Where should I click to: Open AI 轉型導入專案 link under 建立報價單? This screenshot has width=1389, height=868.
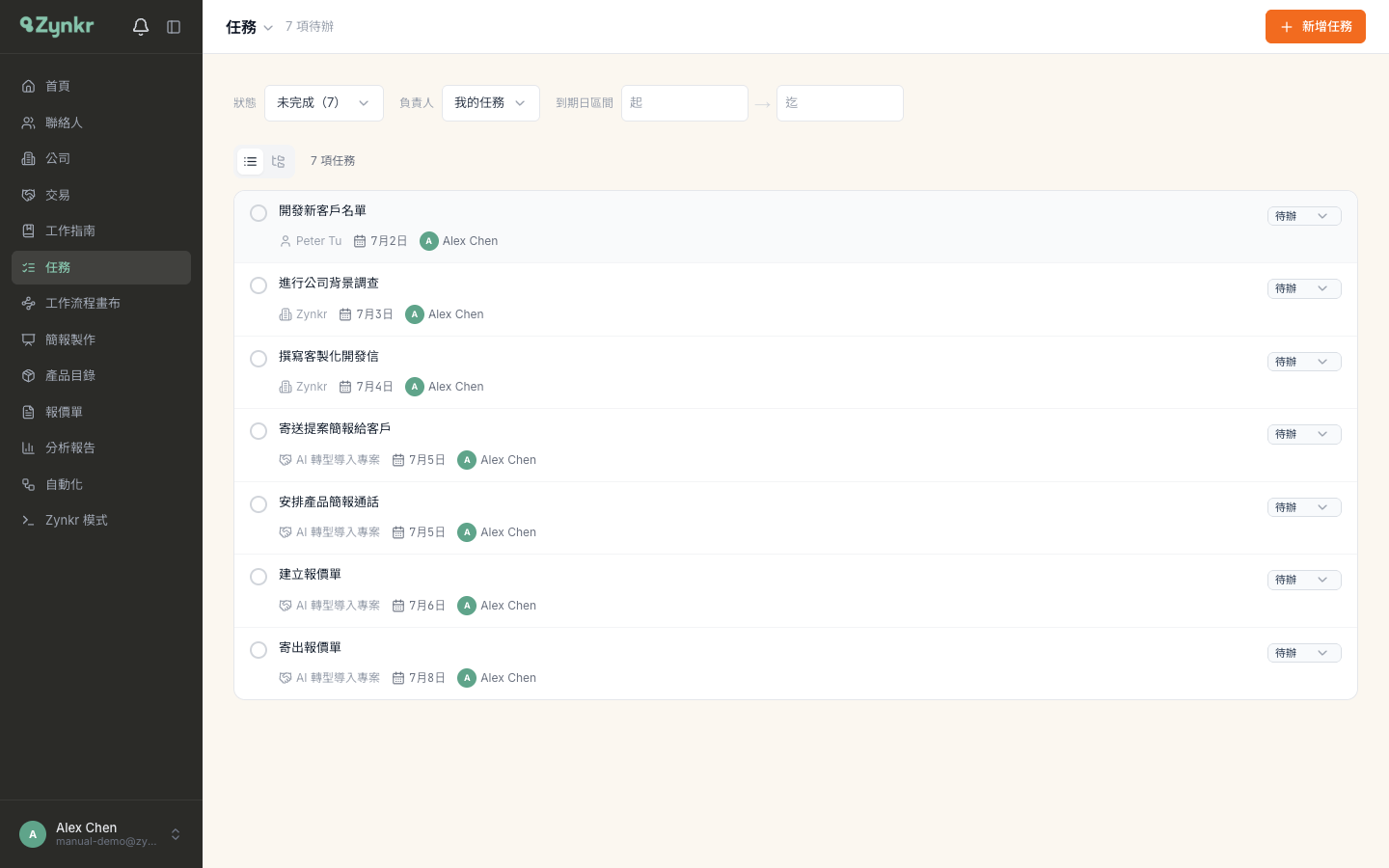pyautogui.click(x=330, y=606)
